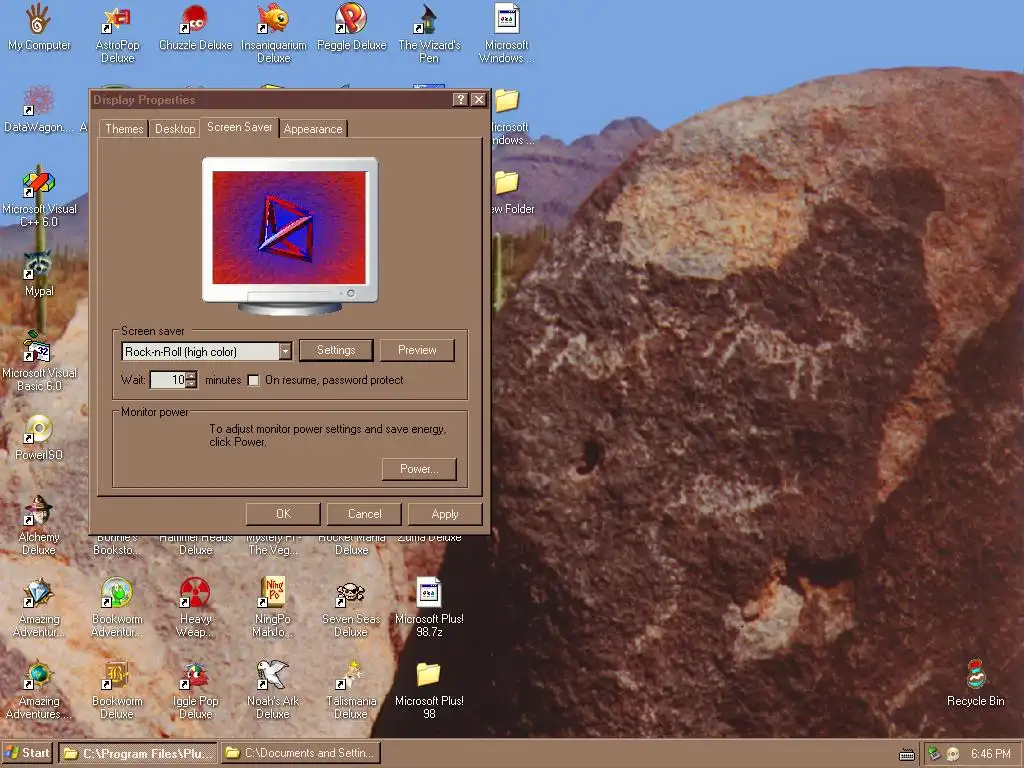
Task: Open the Power... settings button
Action: tap(419, 469)
